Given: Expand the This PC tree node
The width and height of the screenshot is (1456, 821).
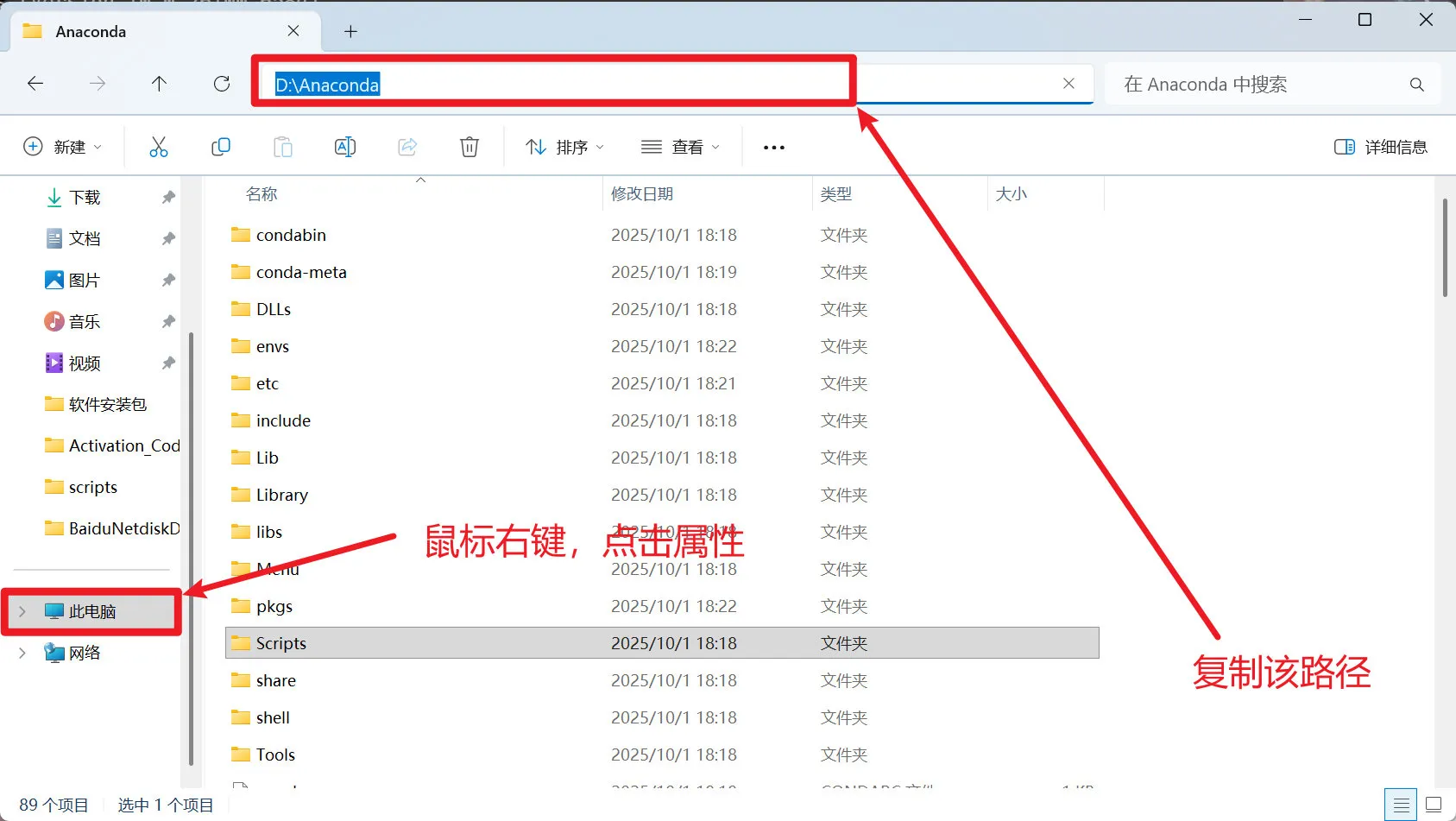Looking at the screenshot, I should [x=22, y=611].
